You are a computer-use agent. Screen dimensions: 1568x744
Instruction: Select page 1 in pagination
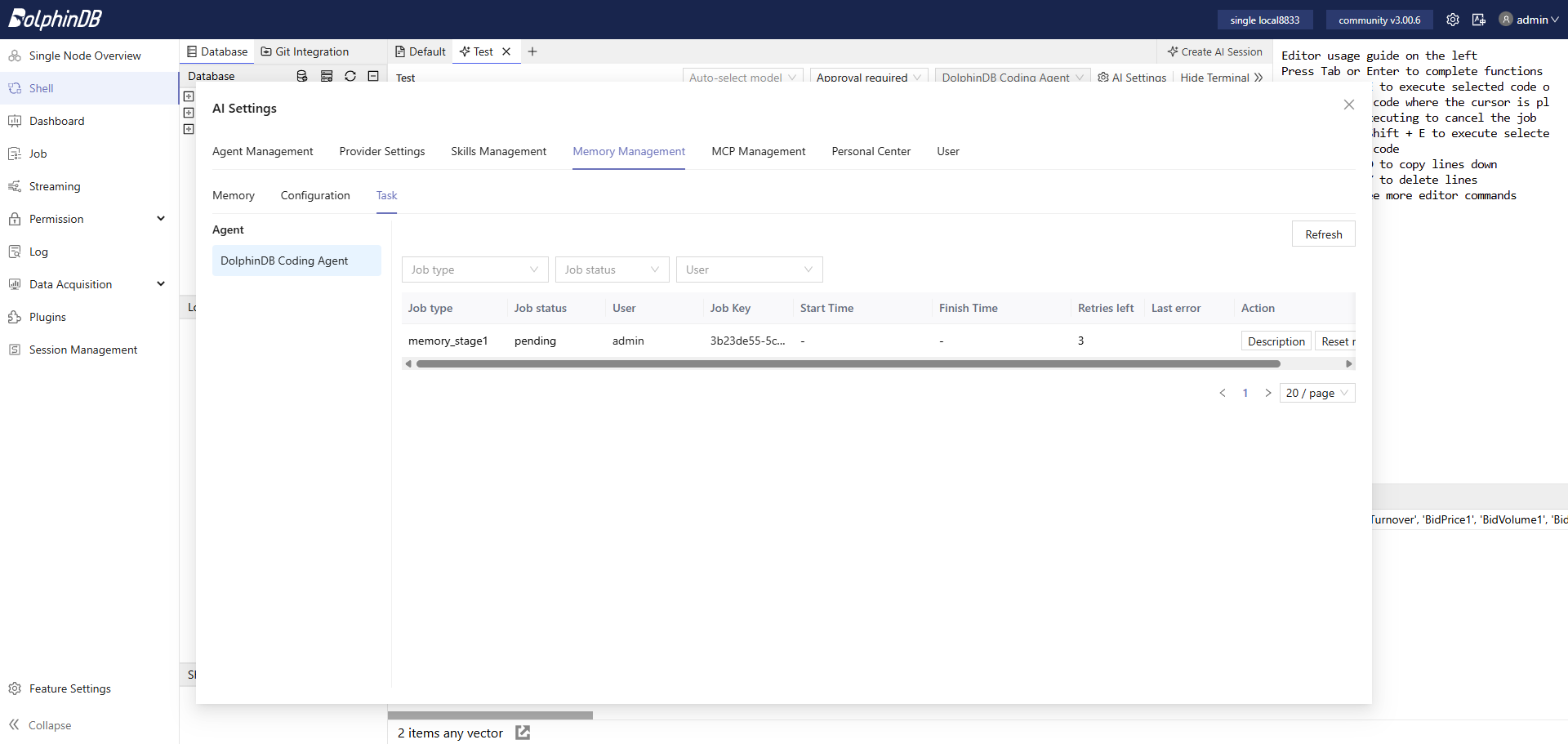1245,393
